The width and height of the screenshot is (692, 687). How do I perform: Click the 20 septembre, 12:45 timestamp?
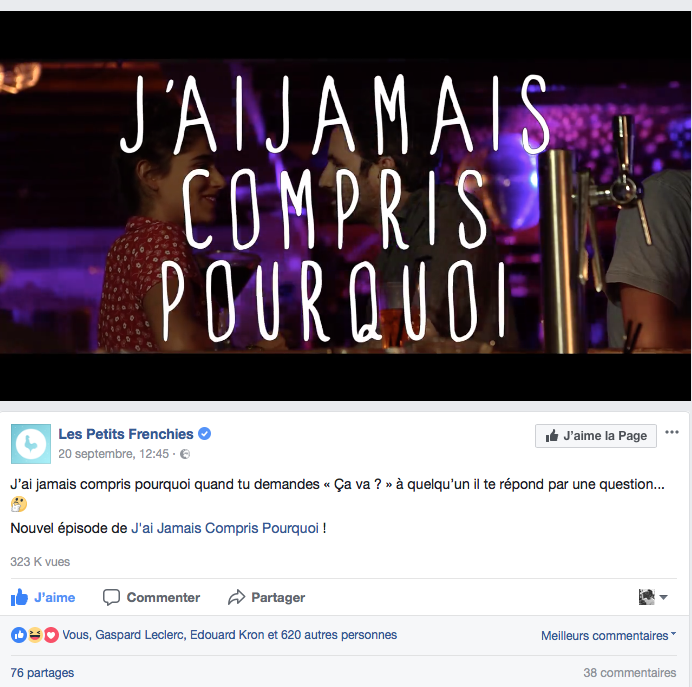click(113, 454)
